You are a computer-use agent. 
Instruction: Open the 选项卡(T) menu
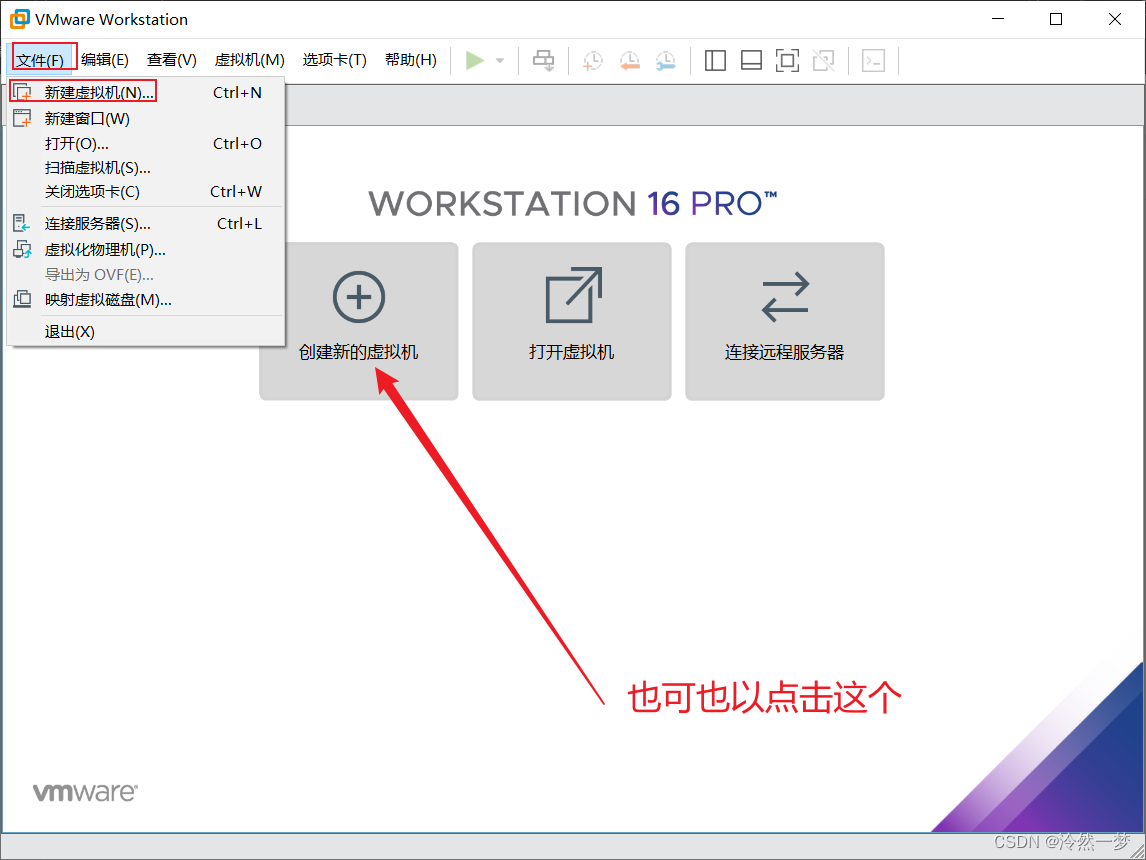pyautogui.click(x=335, y=60)
